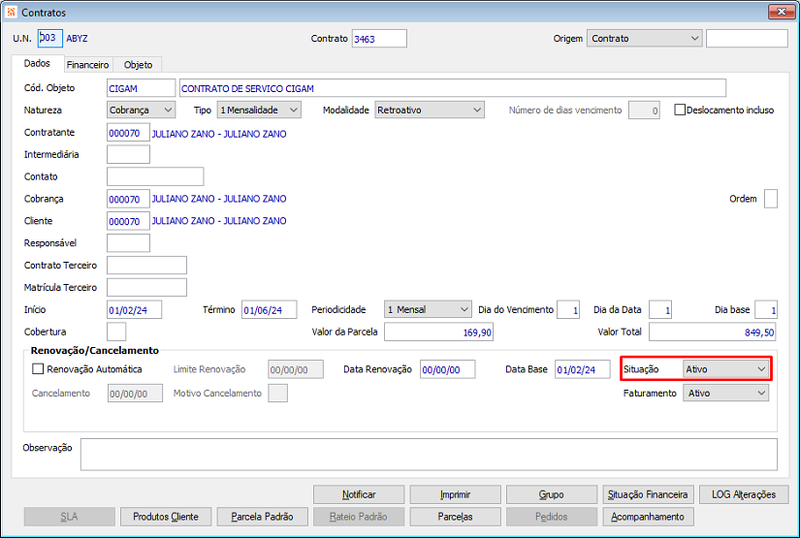Open the Origem dropdown

point(644,38)
